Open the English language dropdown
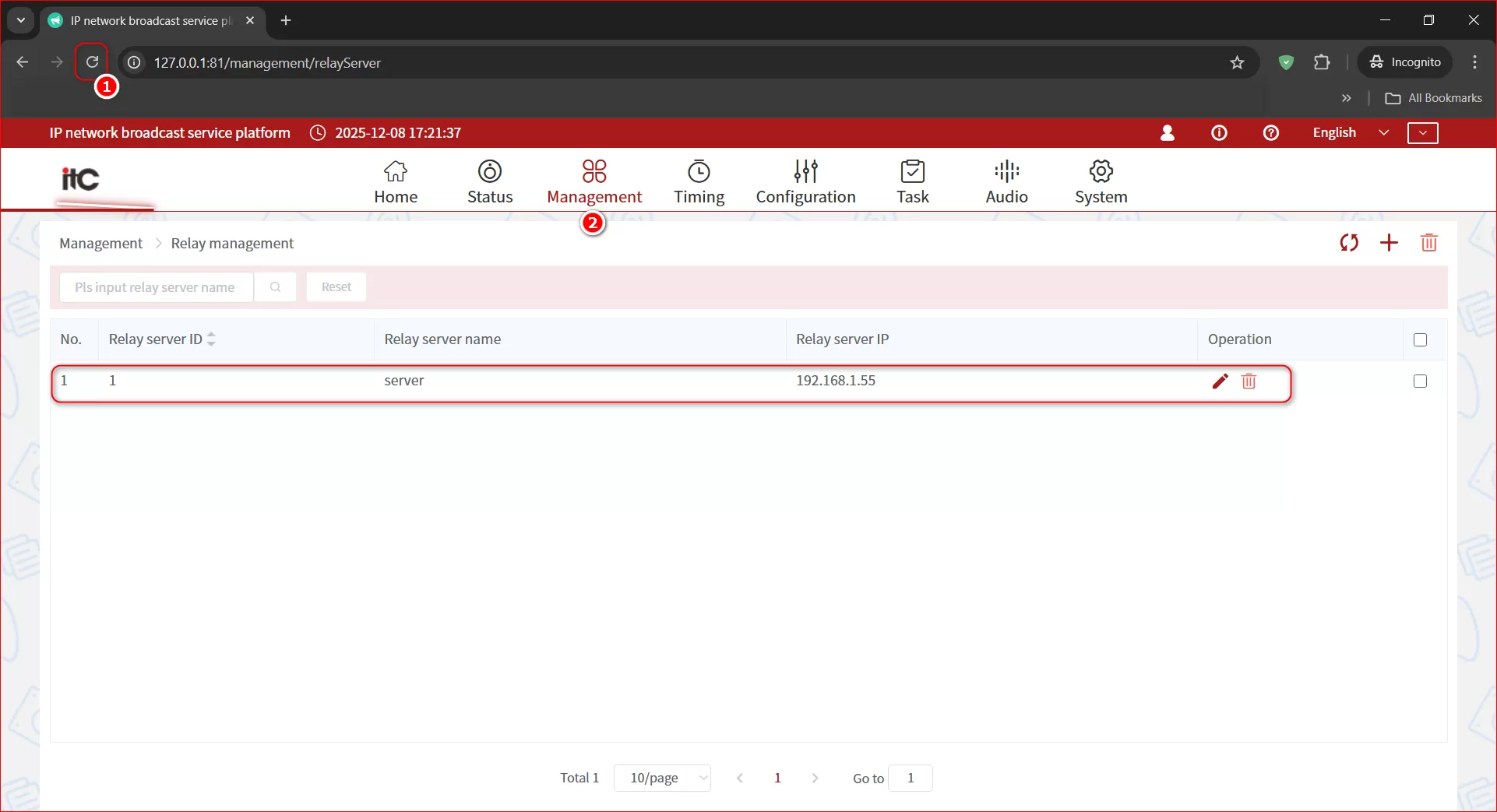This screenshot has width=1497, height=812. 1350,133
